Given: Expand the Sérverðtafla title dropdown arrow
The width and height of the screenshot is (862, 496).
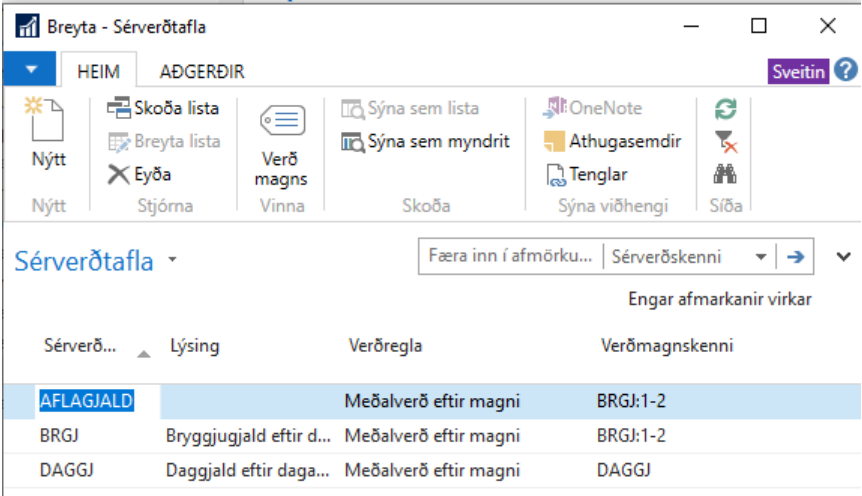Looking at the screenshot, I should coord(172,261).
